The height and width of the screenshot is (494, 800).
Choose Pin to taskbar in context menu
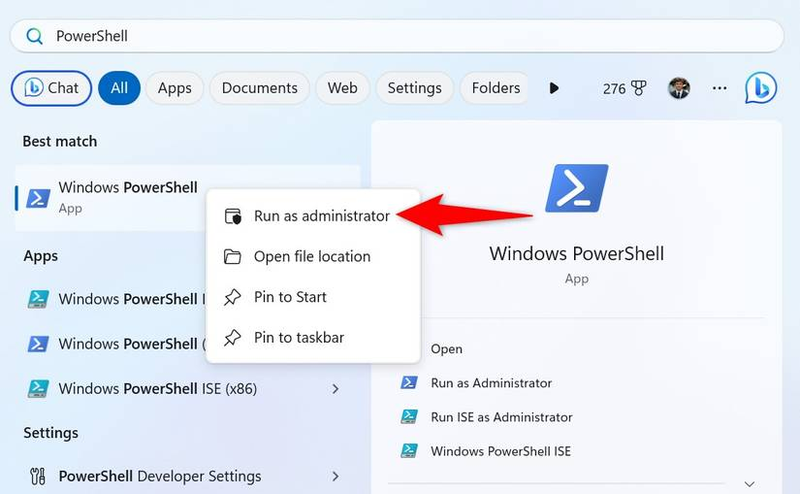coord(313,337)
